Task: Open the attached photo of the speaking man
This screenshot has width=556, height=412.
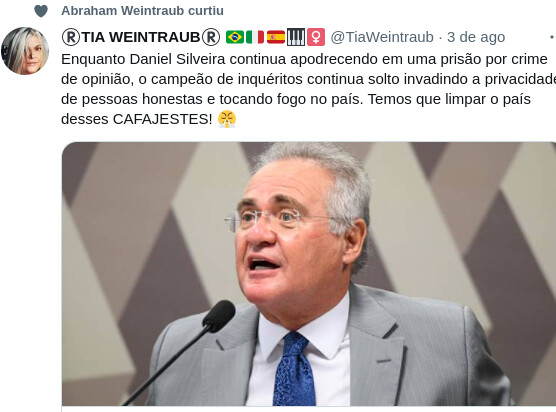Action: pyautogui.click(x=309, y=274)
